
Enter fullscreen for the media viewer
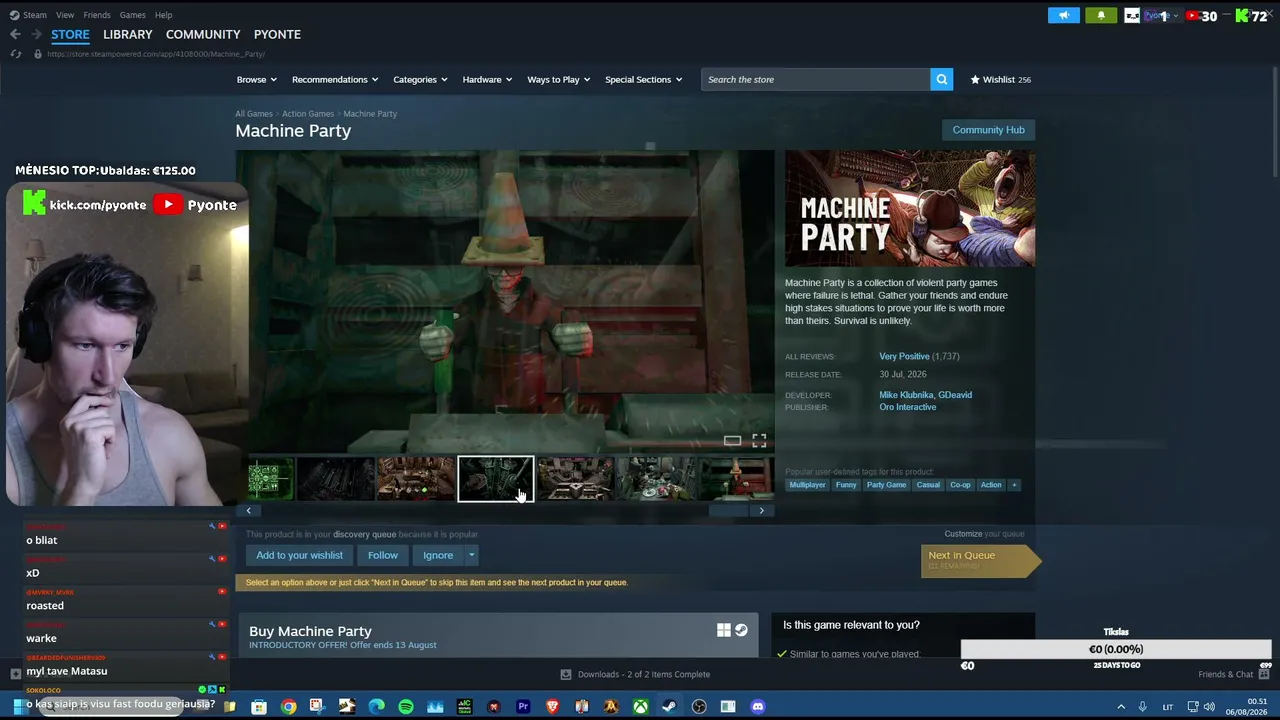tap(759, 440)
